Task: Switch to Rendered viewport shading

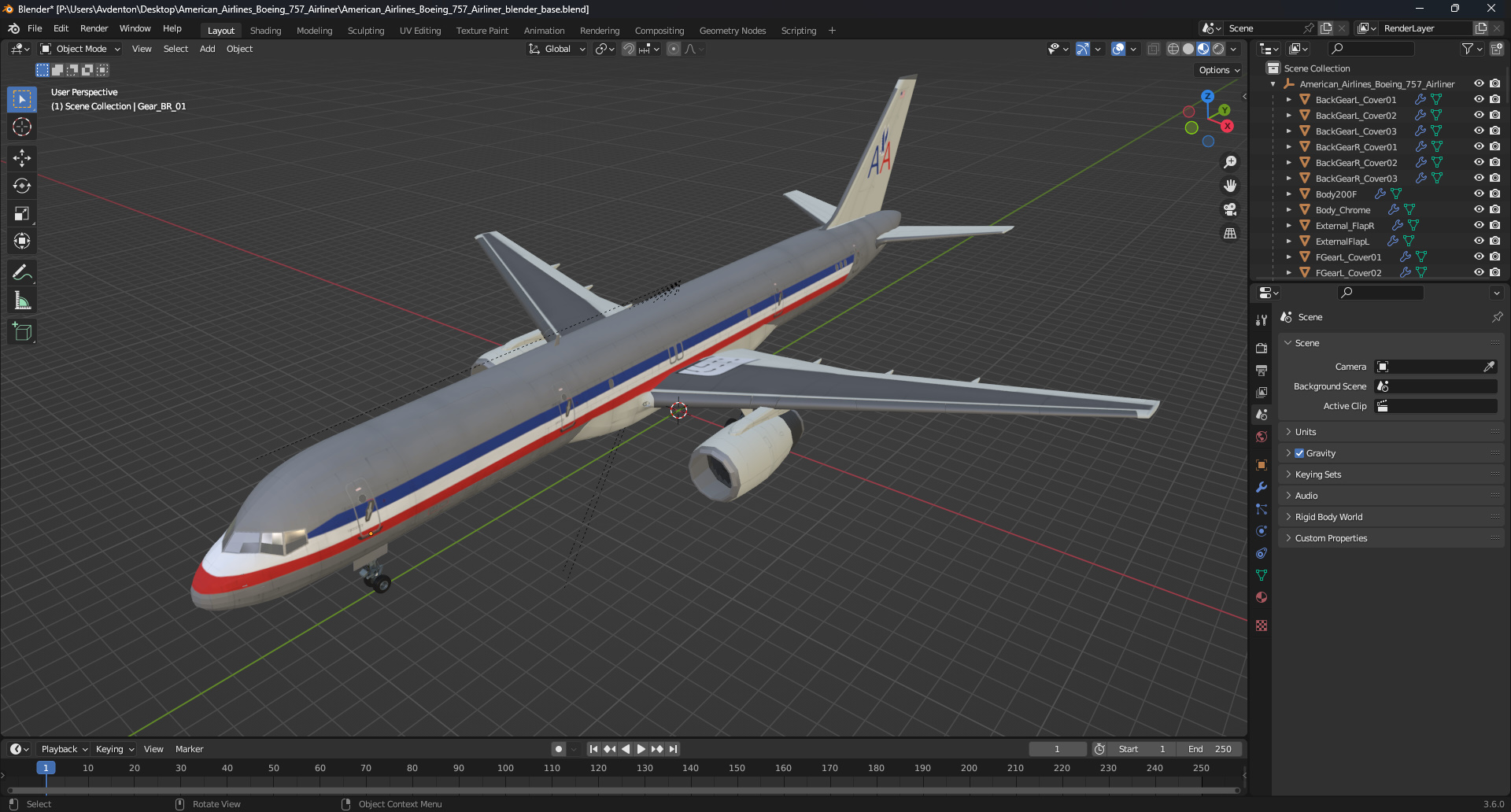Action: [1218, 49]
